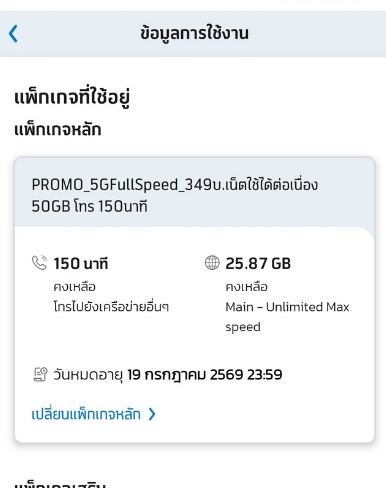Tap the 50GB โทร 150นาที package line
Viewport: 386px width, 488px height.
click(89, 206)
